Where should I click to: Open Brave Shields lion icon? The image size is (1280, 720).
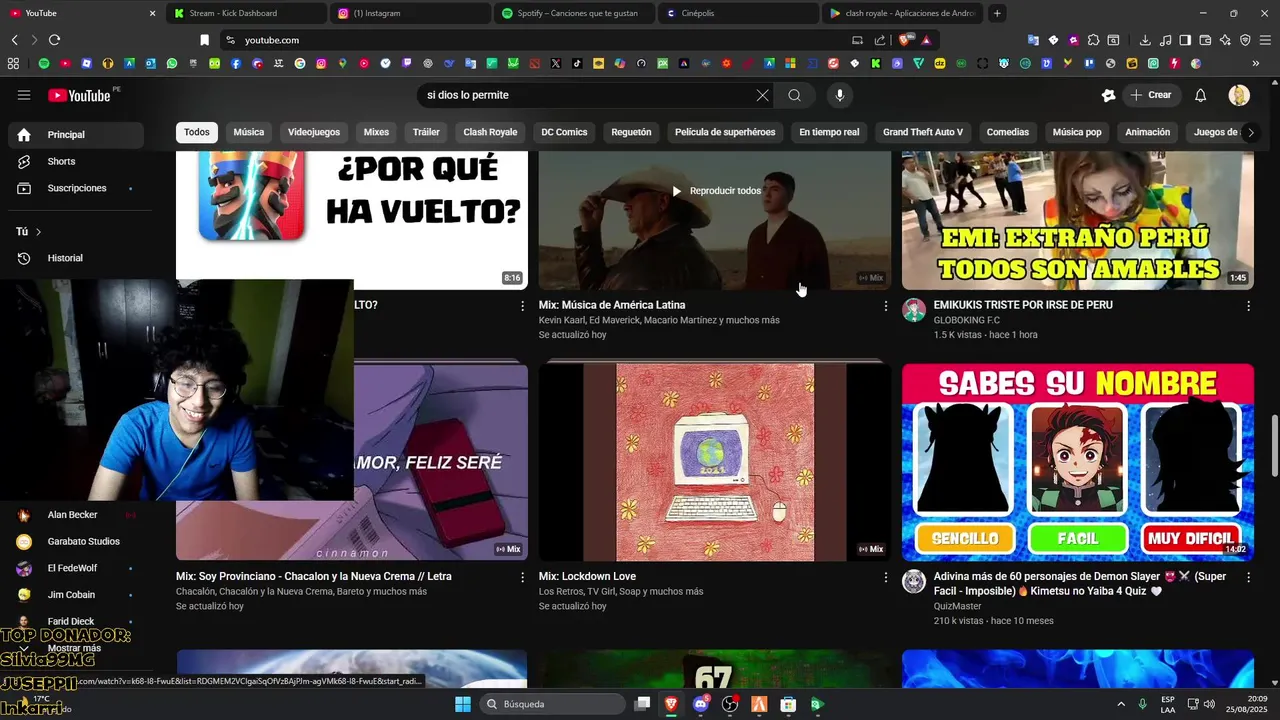click(x=905, y=40)
